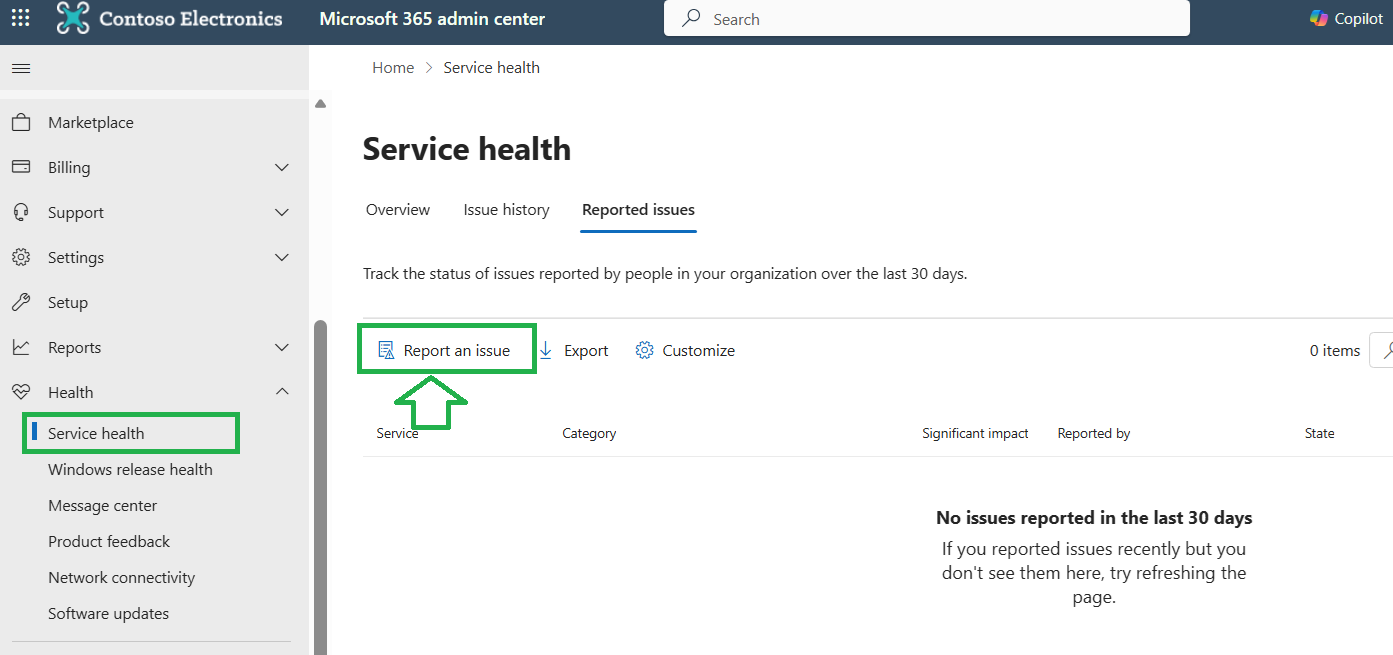Click the State column header
Screen dimensions: 1393x655
[1319, 433]
